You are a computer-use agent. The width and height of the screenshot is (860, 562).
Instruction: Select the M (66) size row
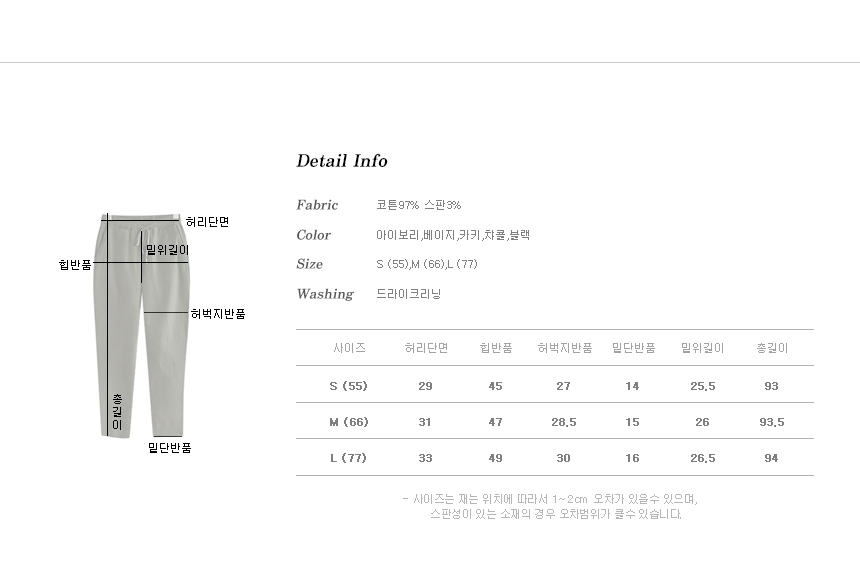point(555,422)
